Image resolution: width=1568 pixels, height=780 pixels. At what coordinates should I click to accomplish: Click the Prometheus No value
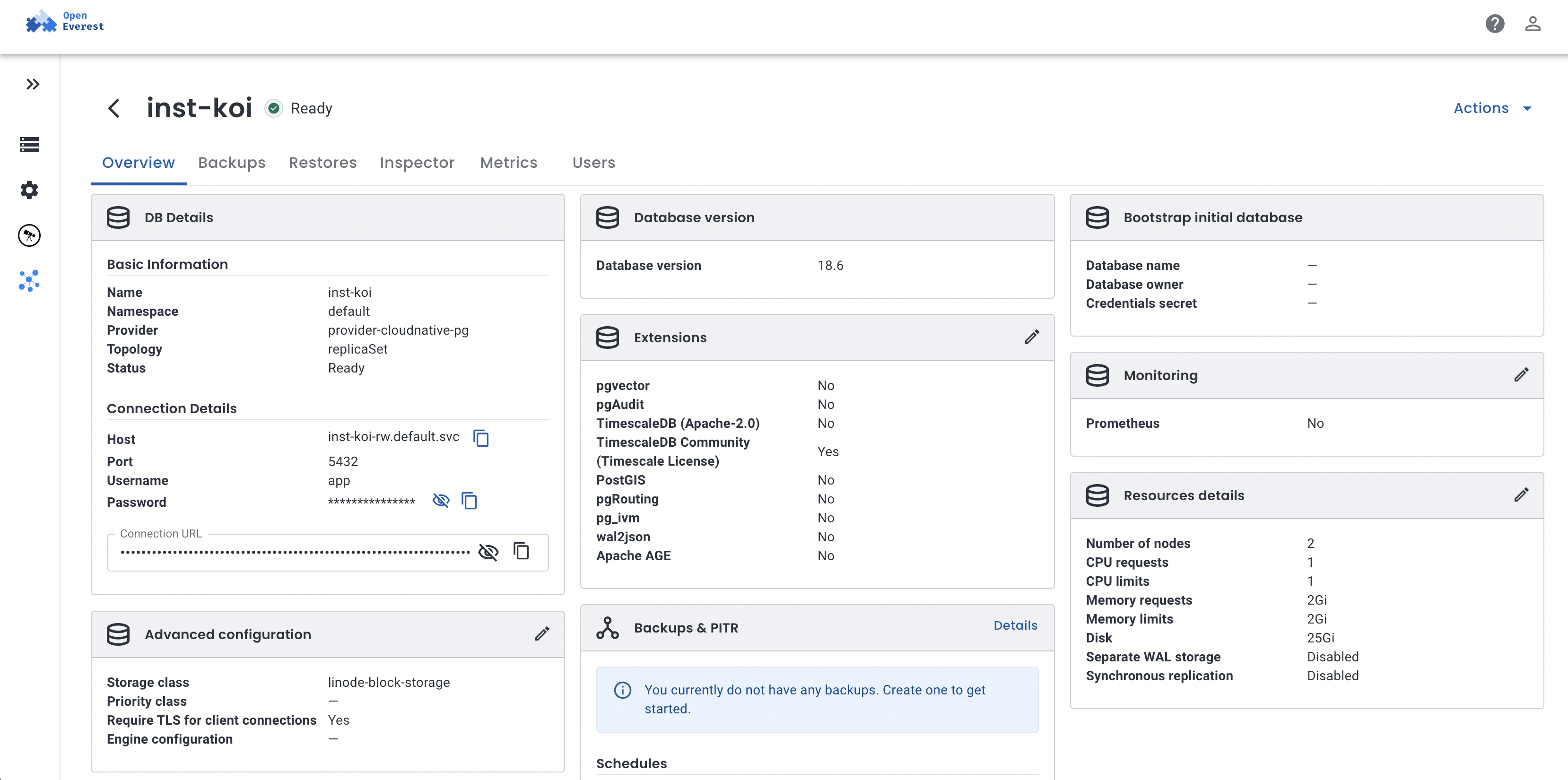click(1315, 423)
